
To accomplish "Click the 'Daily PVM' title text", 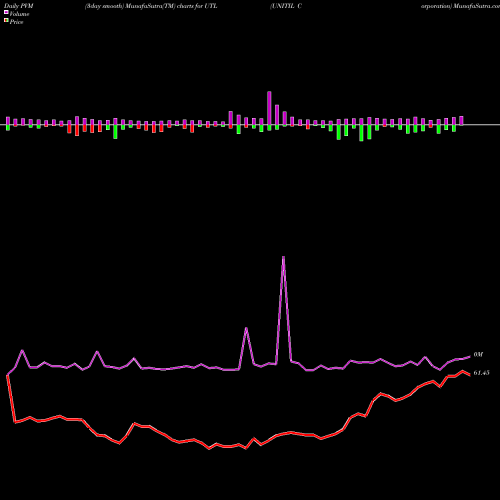I will [19, 6].
